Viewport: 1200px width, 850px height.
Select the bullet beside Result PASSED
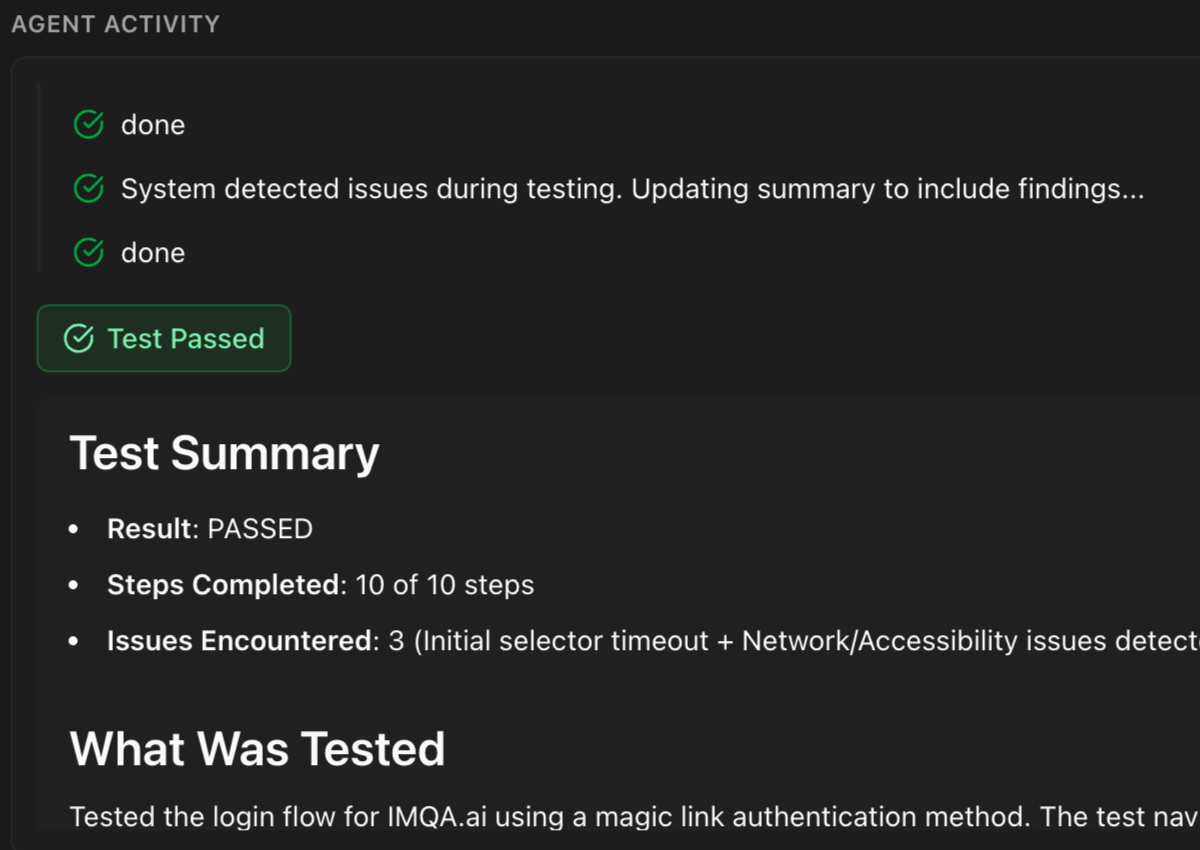pos(72,530)
